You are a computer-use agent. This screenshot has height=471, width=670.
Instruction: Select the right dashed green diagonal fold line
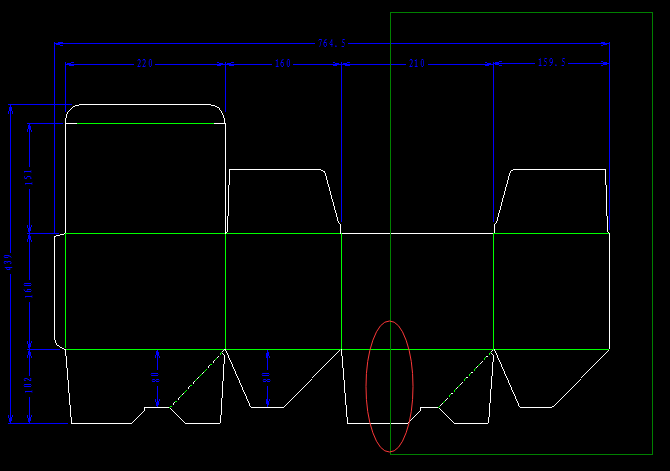(466, 378)
